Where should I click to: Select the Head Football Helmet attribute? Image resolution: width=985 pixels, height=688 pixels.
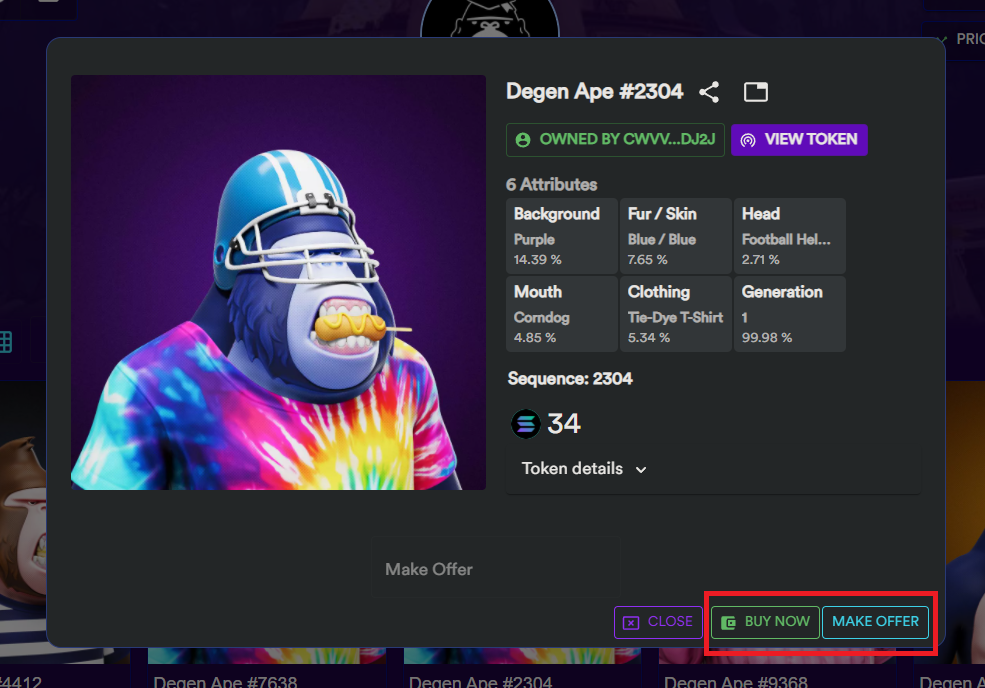790,236
